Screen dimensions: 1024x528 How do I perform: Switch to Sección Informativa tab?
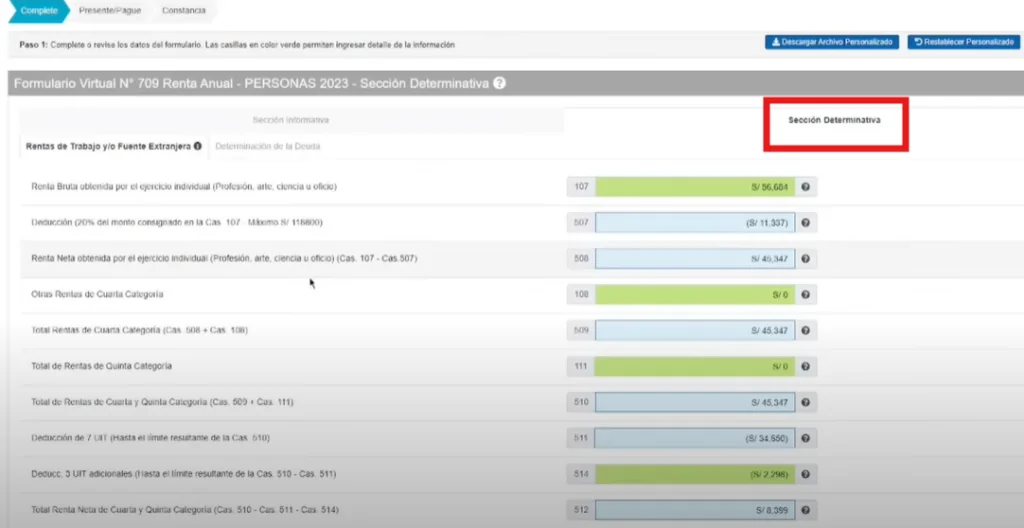click(290, 120)
